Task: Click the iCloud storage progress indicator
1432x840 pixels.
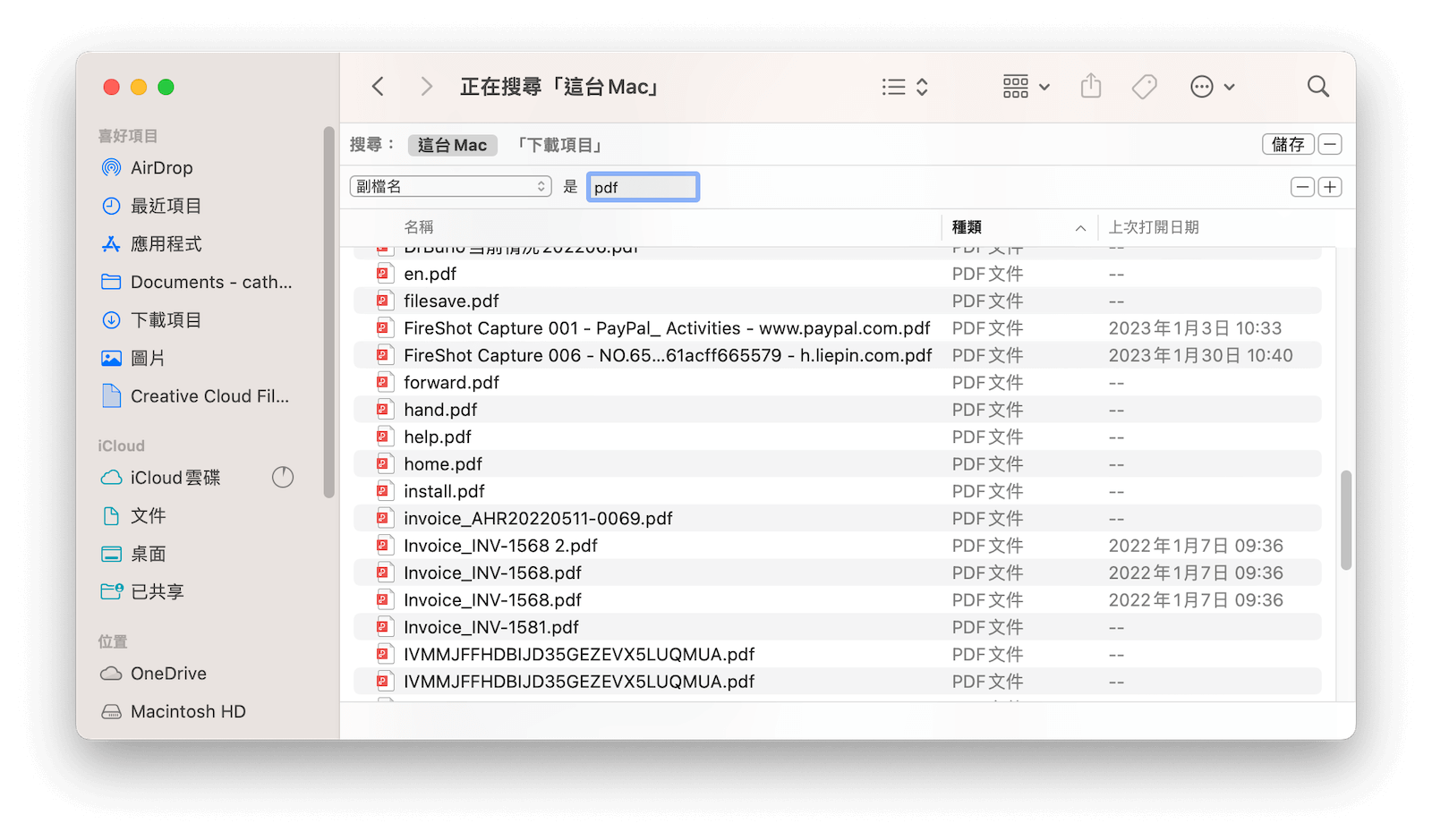Action: pyautogui.click(x=283, y=477)
